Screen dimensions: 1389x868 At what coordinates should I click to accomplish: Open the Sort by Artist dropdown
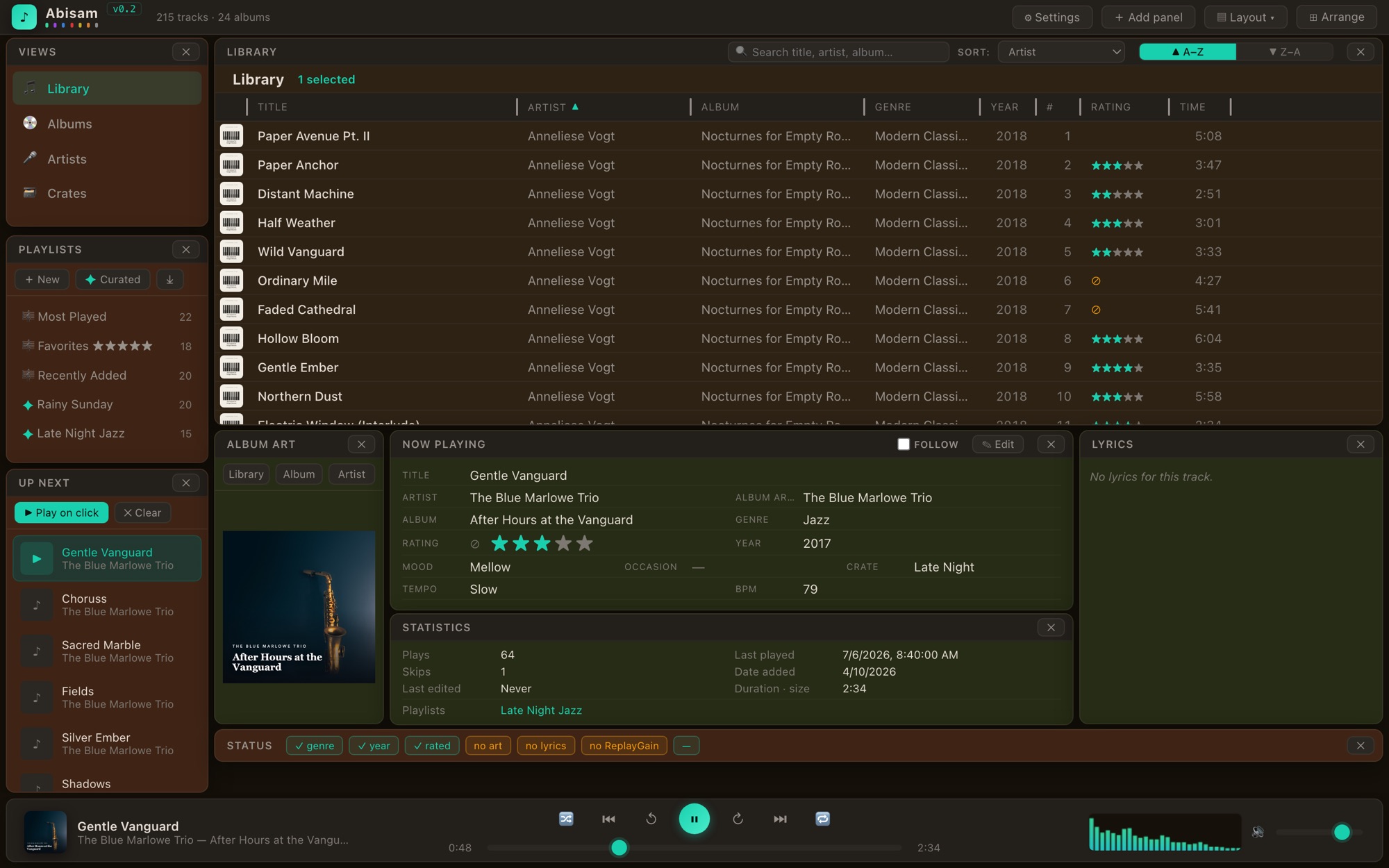click(1061, 51)
